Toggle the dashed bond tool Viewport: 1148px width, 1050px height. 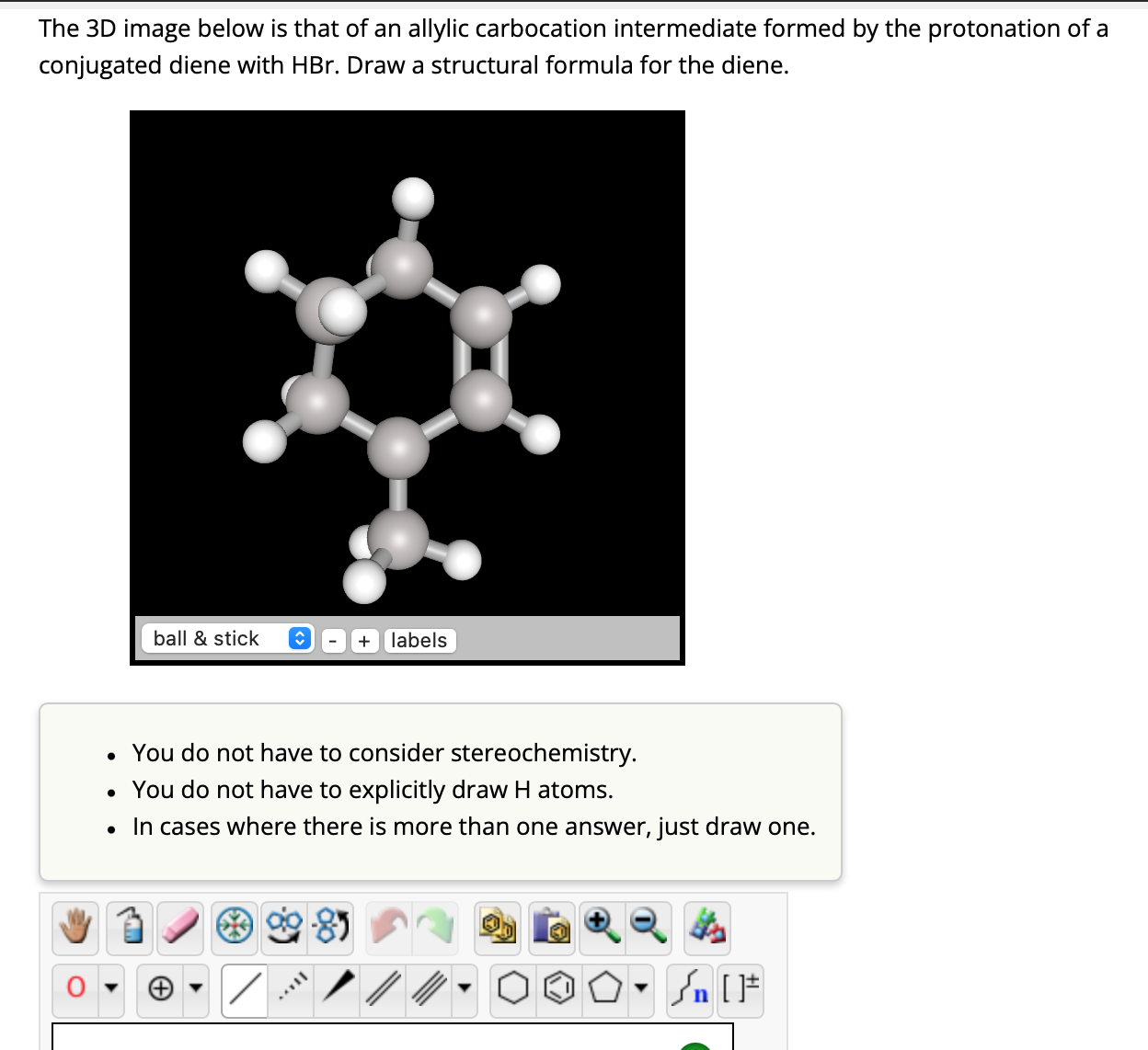coord(290,990)
